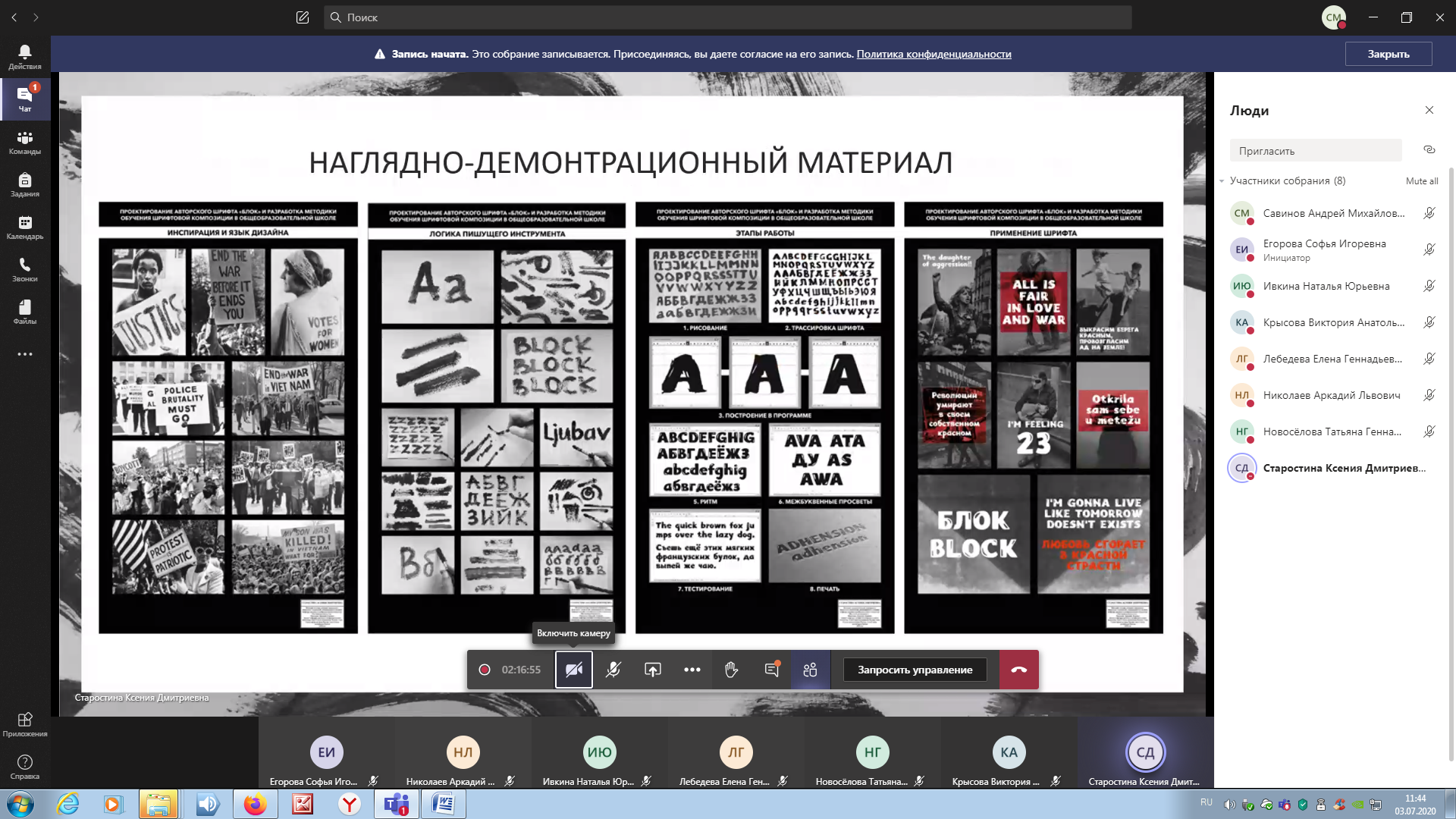
Task: Select participant Крысова Виктория Анатольевна
Action: pyautogui.click(x=1332, y=322)
